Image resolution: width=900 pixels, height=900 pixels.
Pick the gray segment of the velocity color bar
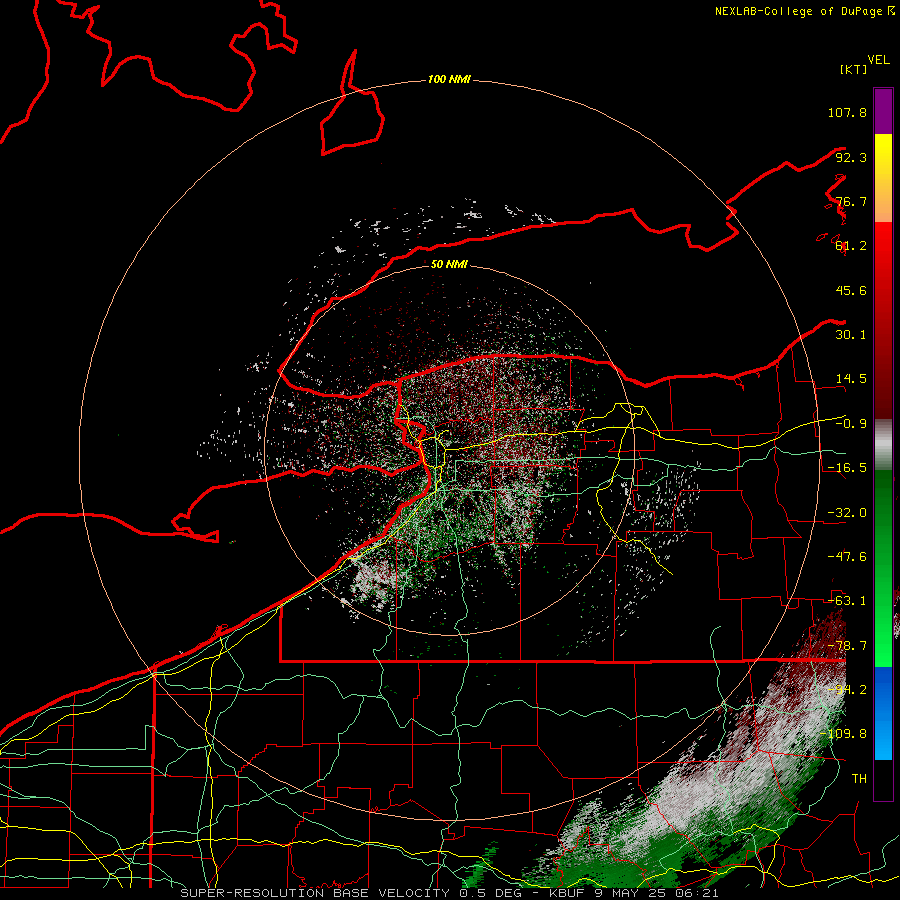coord(883,445)
